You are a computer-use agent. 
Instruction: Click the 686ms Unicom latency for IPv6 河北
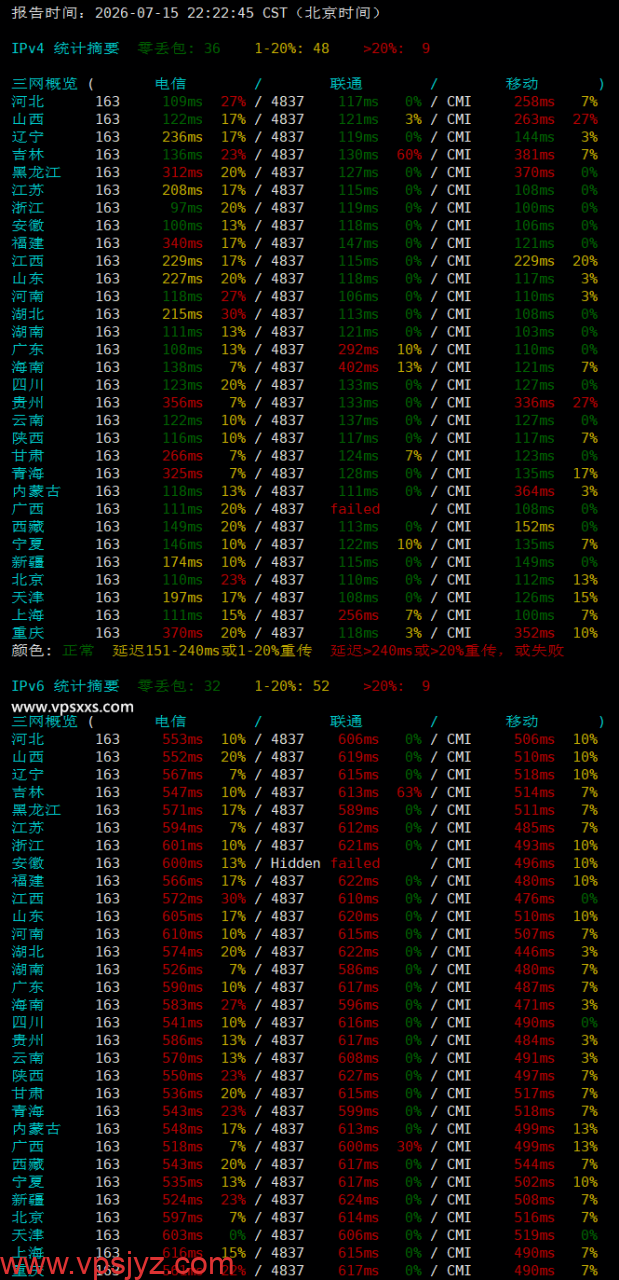(359, 739)
